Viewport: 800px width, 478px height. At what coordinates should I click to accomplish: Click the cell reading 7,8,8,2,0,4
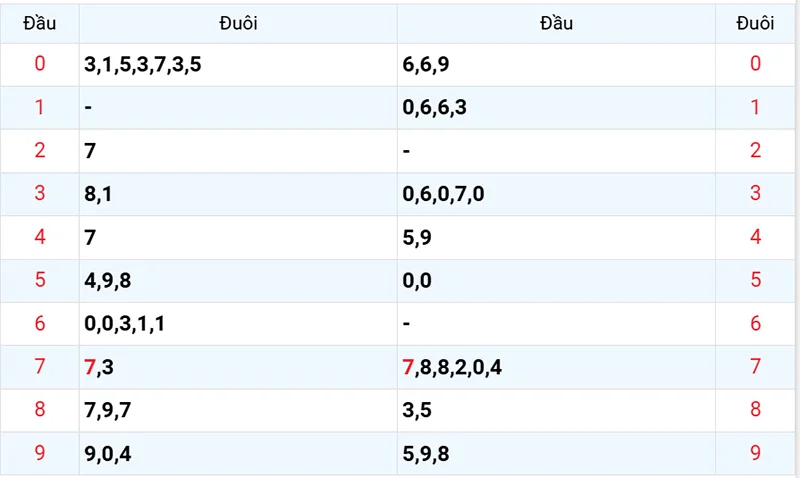[x=452, y=367]
